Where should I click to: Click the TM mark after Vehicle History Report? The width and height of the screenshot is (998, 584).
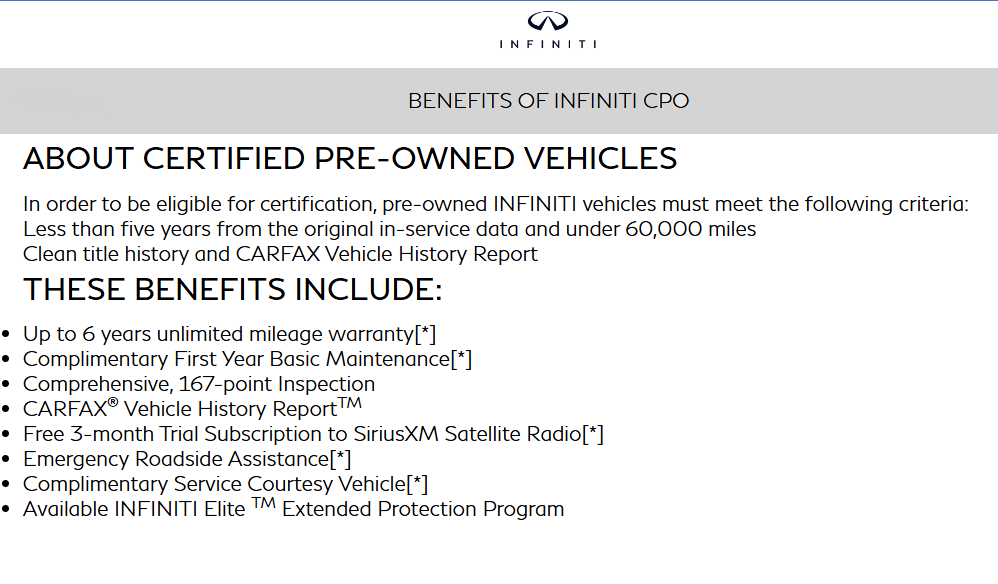[349, 403]
